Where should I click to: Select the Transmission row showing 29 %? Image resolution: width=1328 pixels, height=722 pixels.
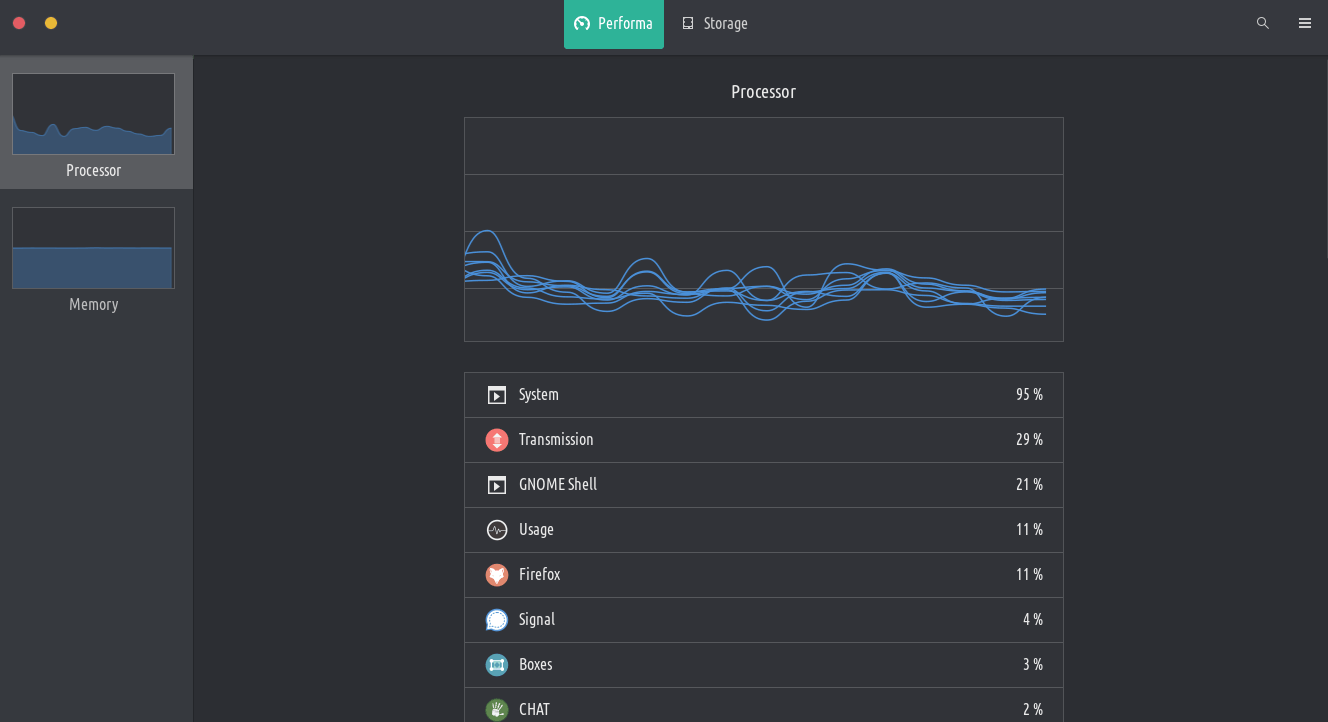tap(763, 440)
